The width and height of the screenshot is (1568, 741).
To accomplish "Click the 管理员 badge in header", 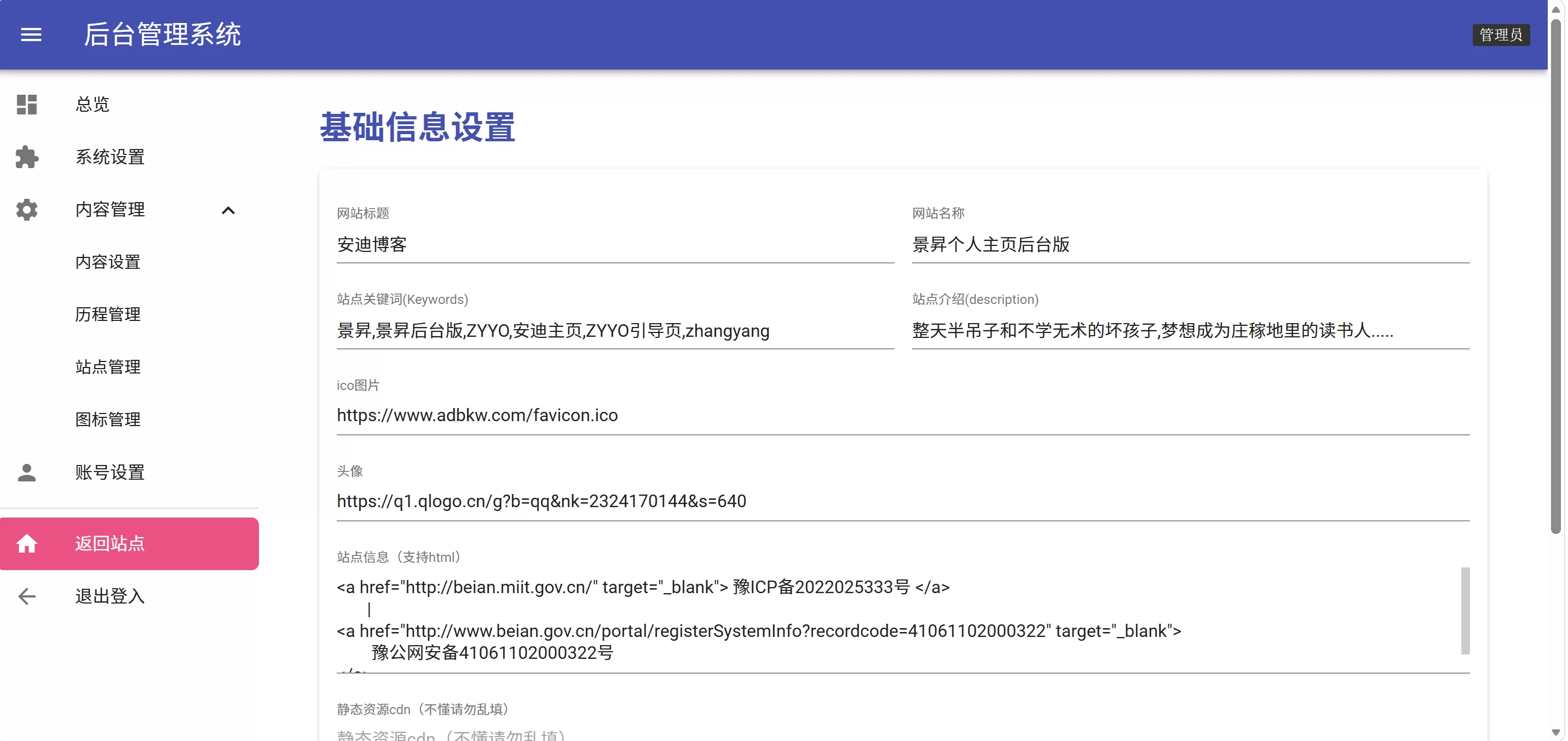I will tap(1501, 35).
